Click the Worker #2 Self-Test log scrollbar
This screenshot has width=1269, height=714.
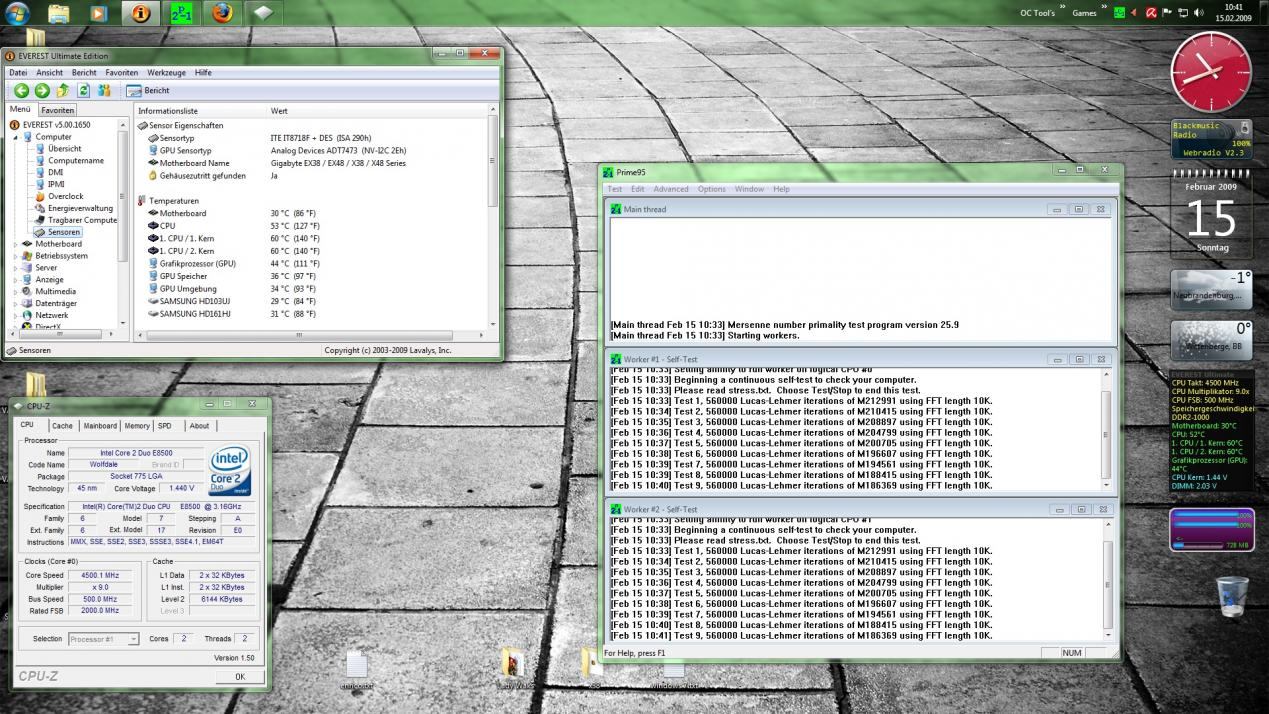[x=1106, y=579]
